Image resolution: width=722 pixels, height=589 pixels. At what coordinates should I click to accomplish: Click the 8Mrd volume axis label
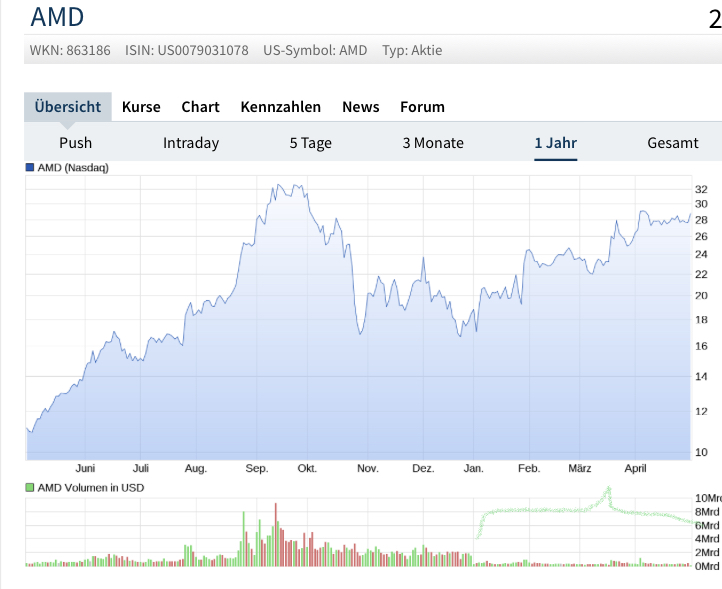click(x=707, y=512)
